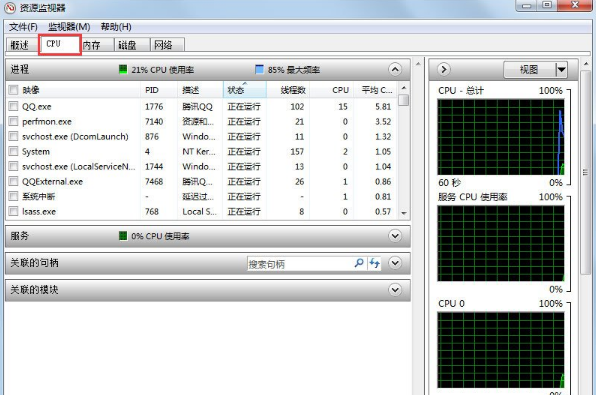Focus the 搜索句柄 search box
This screenshot has width=596, height=395.
(300, 264)
